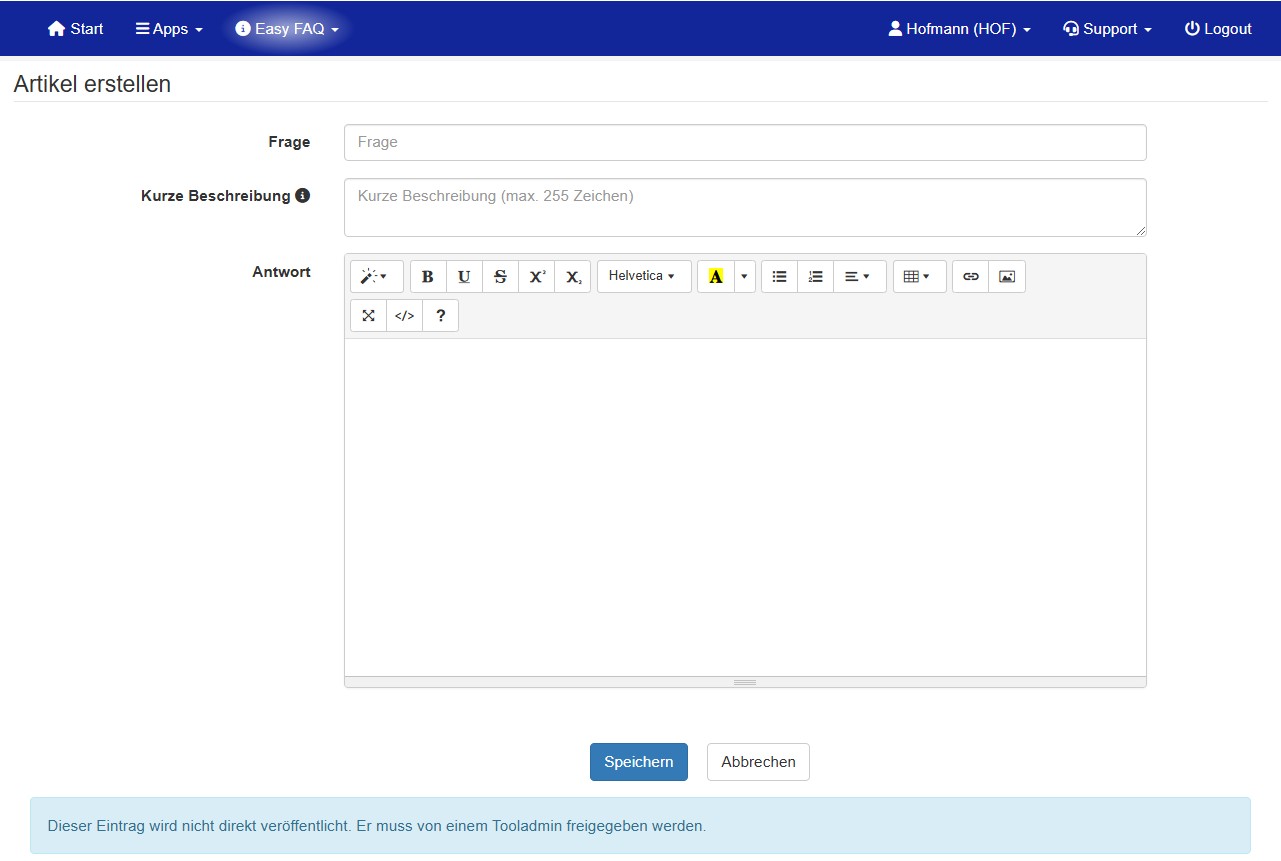Open the insert table dropdown
This screenshot has height=861, width=1281.
pos(920,277)
